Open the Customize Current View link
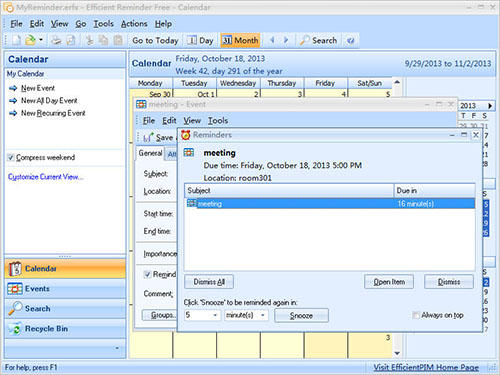 [45, 177]
